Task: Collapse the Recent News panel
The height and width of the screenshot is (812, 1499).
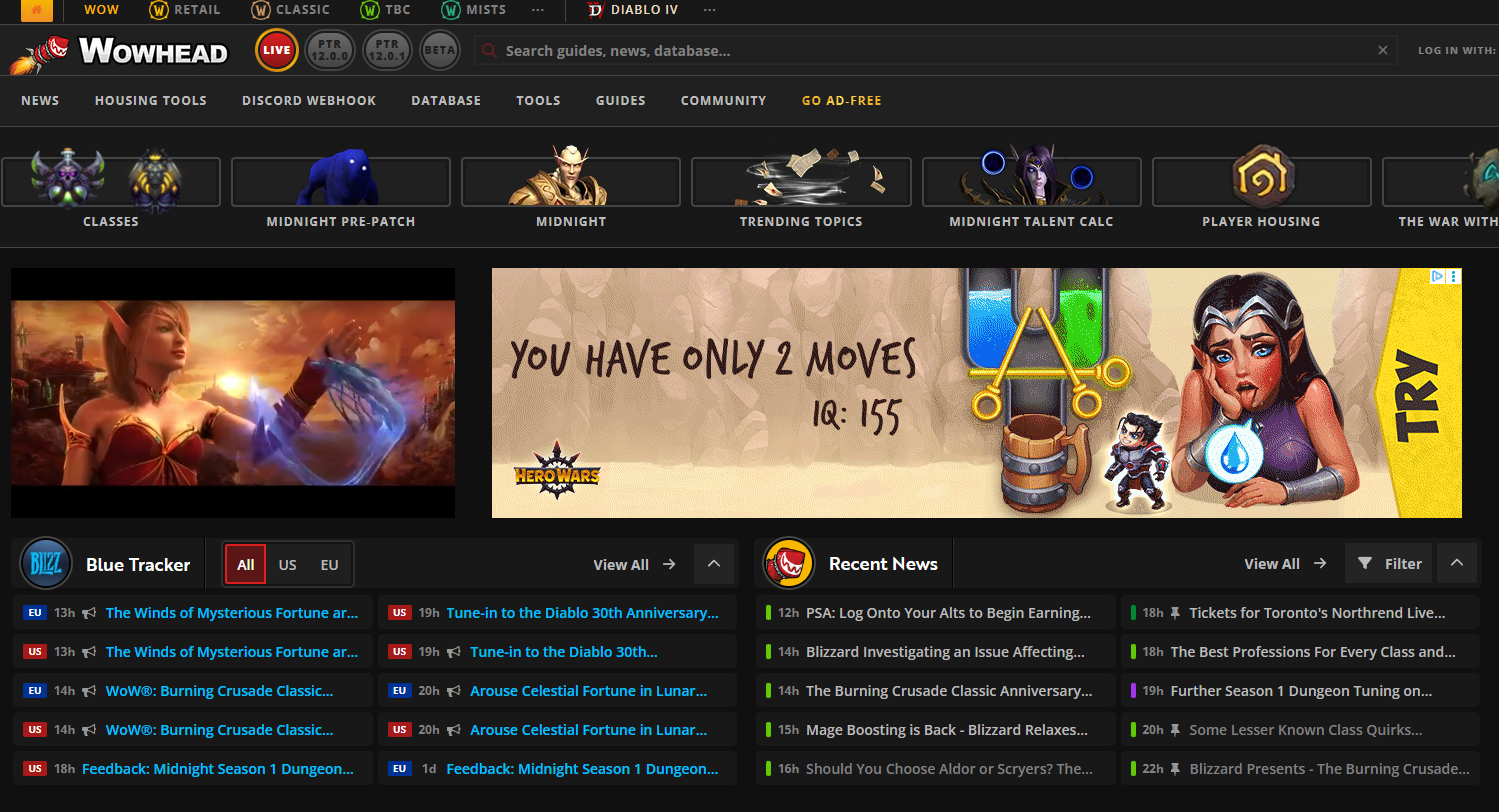Action: [1457, 564]
